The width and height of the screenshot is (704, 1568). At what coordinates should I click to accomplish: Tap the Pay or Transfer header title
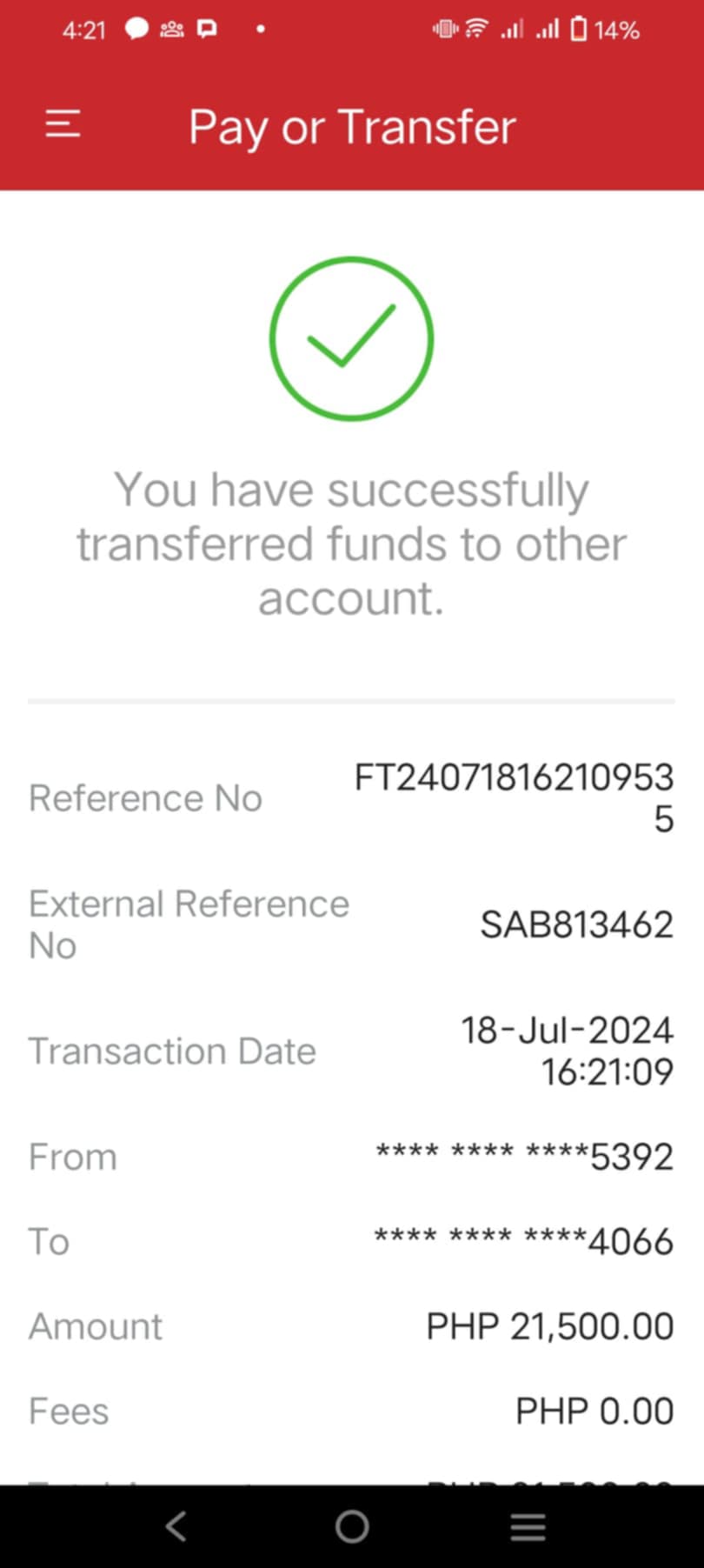(x=352, y=127)
